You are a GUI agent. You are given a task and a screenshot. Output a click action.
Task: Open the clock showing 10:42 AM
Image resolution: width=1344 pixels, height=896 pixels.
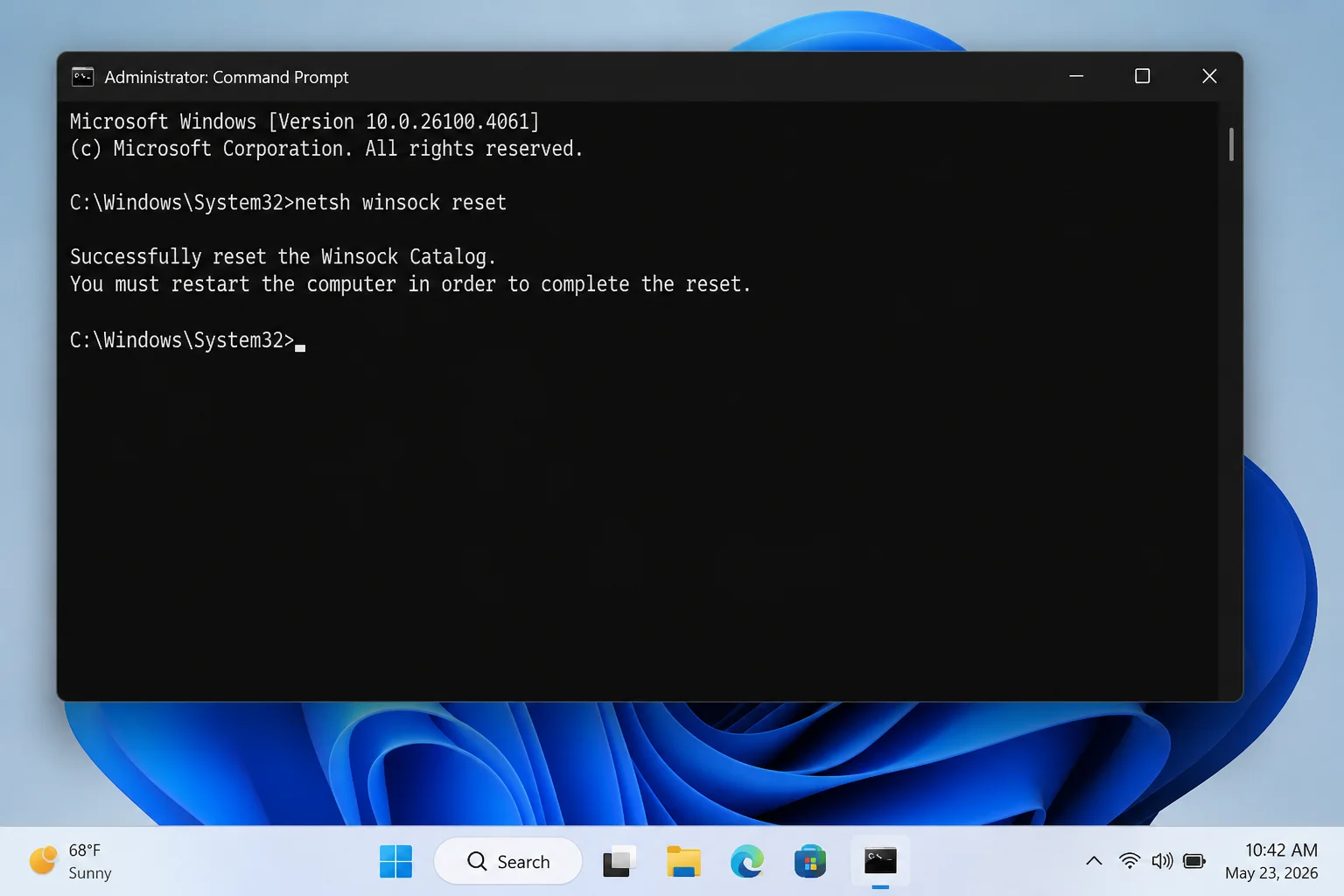(1271, 861)
